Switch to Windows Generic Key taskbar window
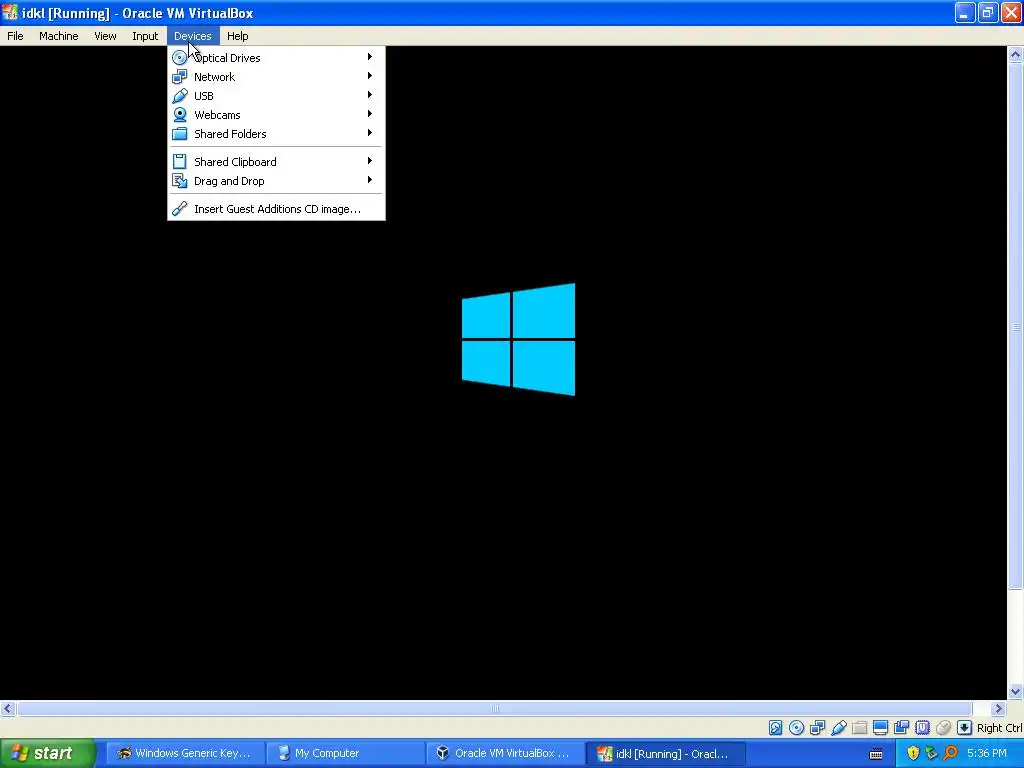This screenshot has width=1024, height=768. coord(185,753)
